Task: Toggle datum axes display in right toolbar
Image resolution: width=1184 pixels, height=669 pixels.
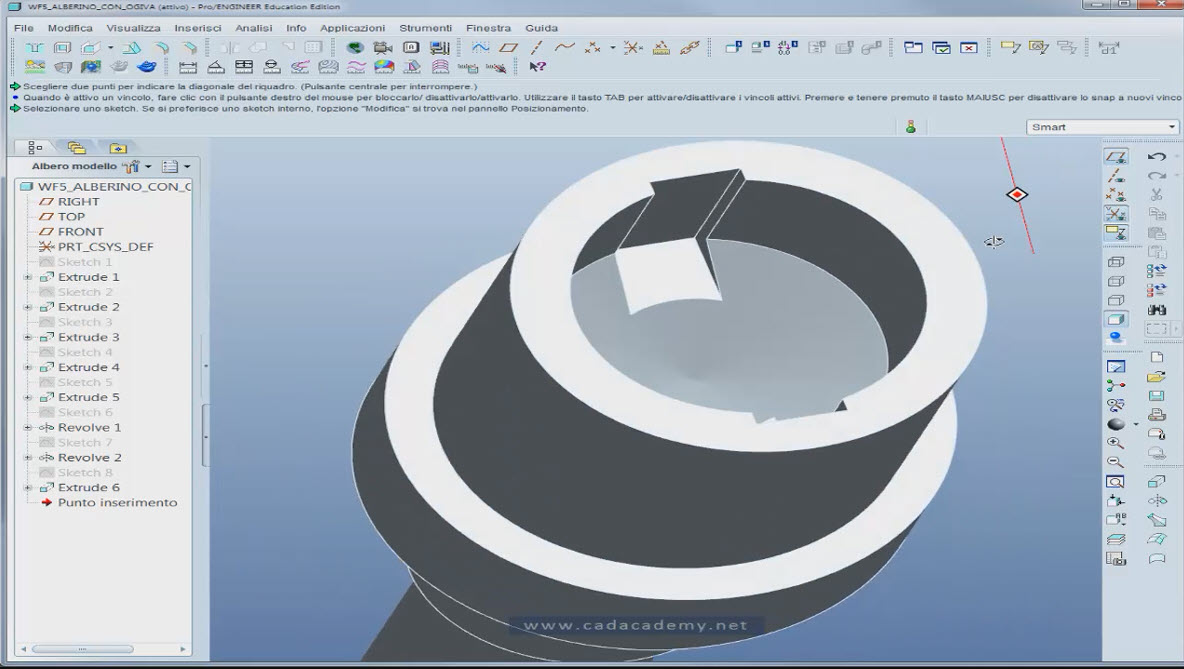Action: [1115, 176]
